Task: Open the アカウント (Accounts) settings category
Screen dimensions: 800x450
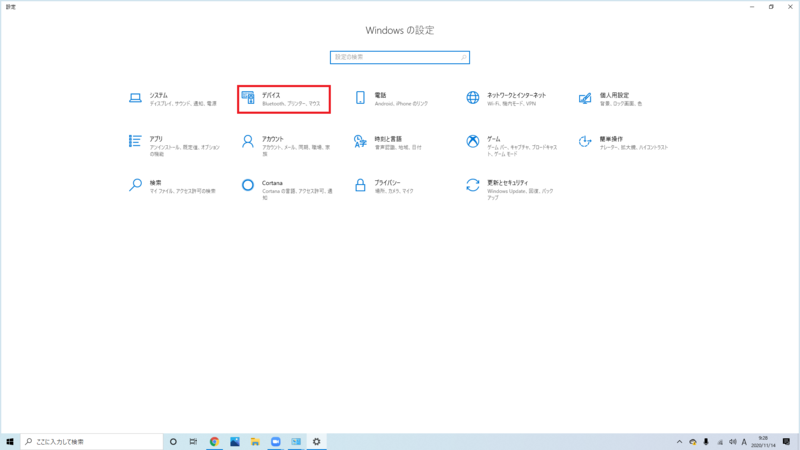Action: click(x=286, y=145)
